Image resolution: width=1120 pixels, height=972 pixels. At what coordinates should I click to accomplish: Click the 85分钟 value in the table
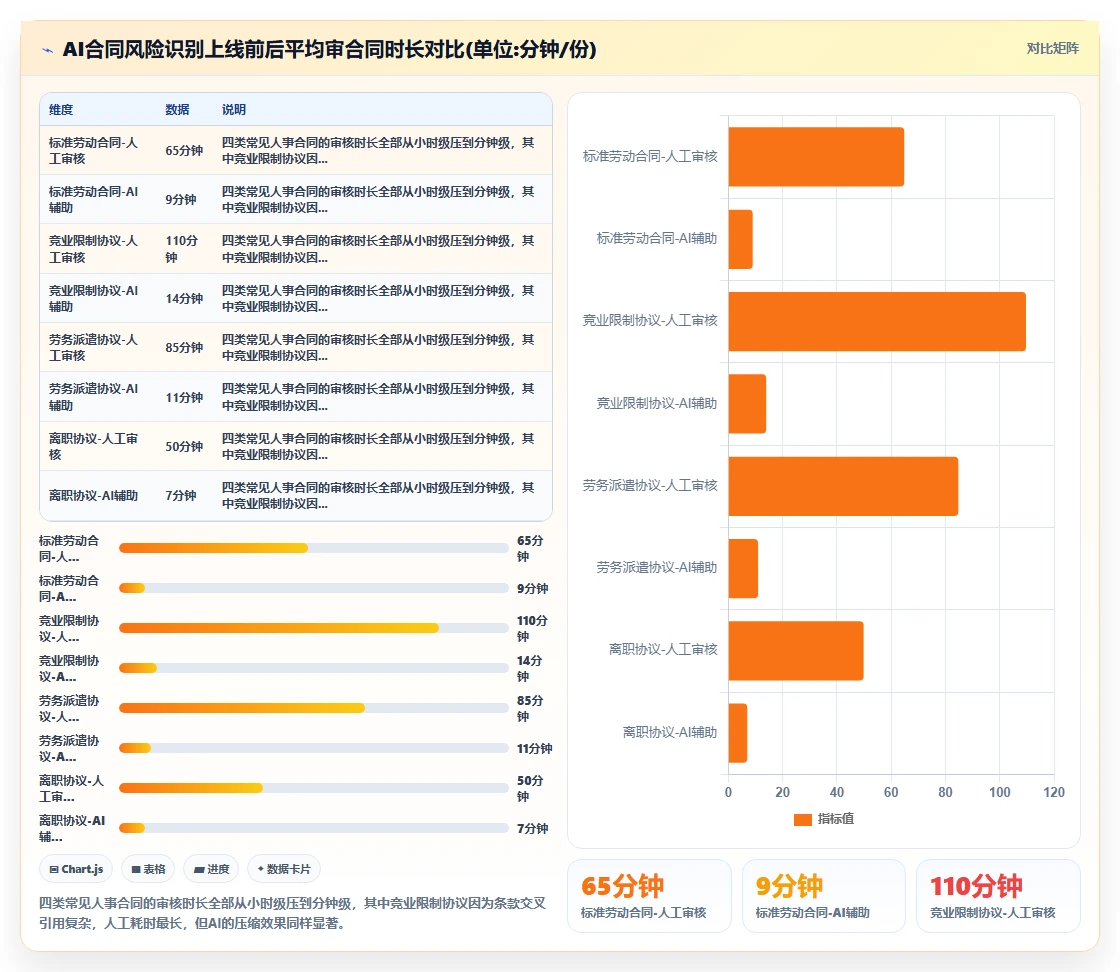[x=184, y=348]
